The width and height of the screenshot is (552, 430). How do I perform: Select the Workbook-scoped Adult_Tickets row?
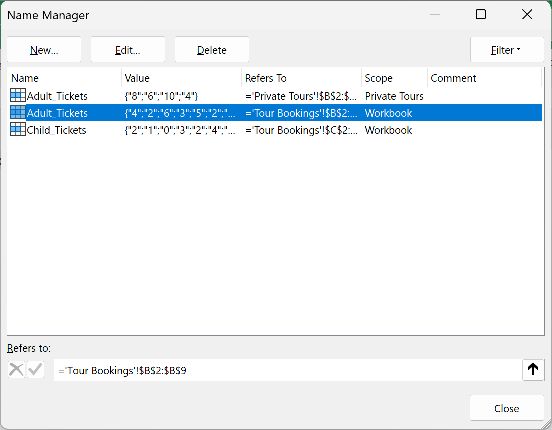[x=274, y=113]
